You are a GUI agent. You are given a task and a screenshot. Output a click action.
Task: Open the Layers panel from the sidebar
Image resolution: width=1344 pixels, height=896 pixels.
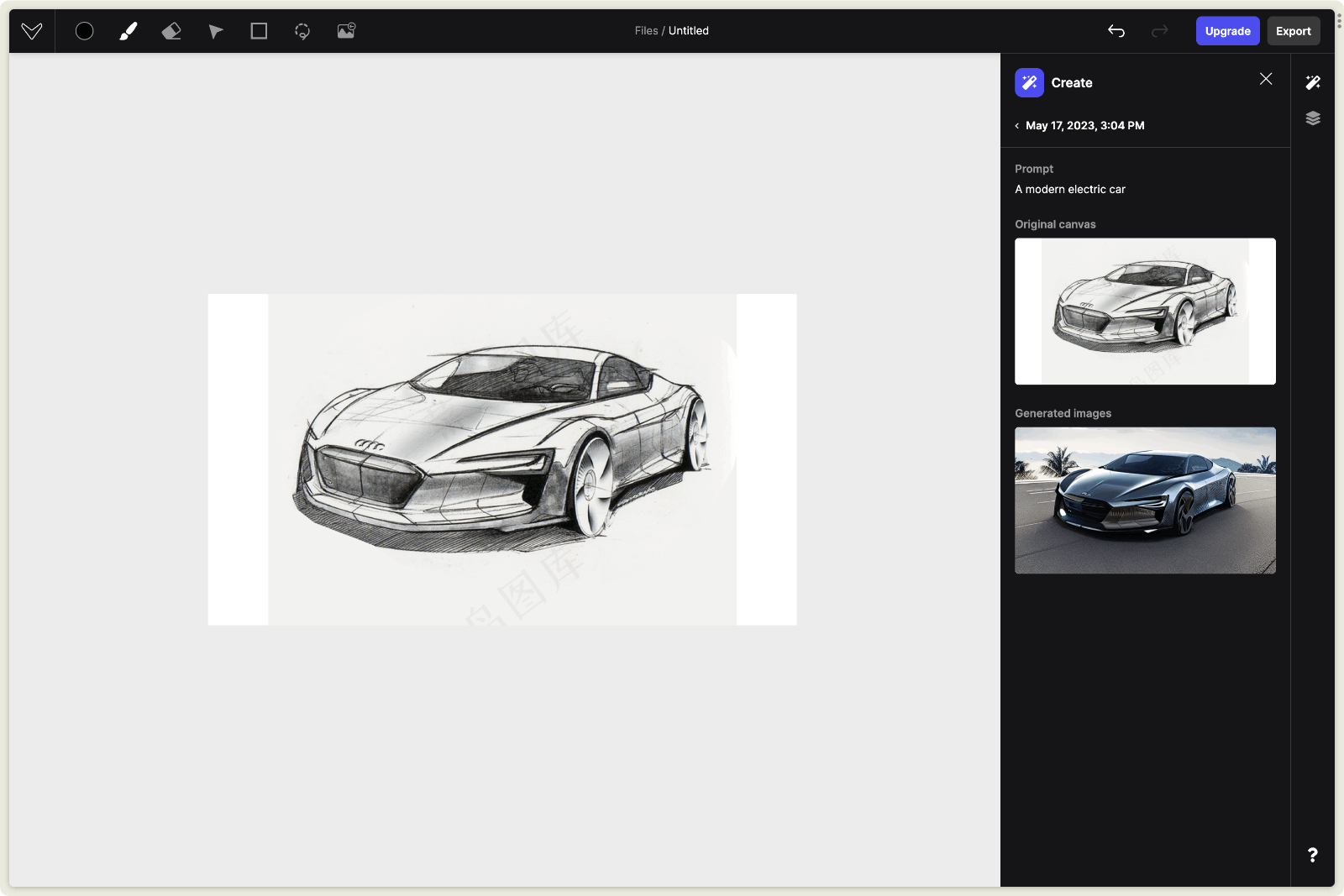(x=1313, y=118)
